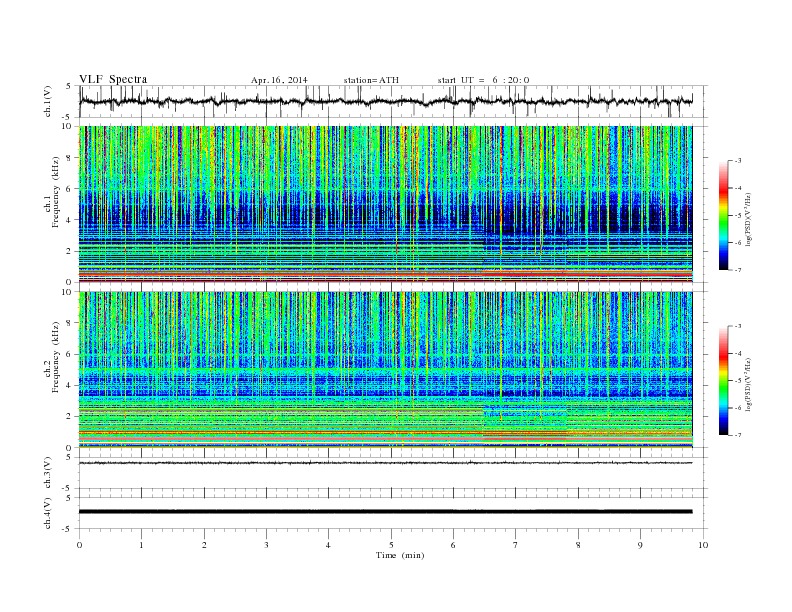Image resolution: width=792 pixels, height=612 pixels.
Task: Select the date text "Apr. 16, 2014"
Action: 279,80
